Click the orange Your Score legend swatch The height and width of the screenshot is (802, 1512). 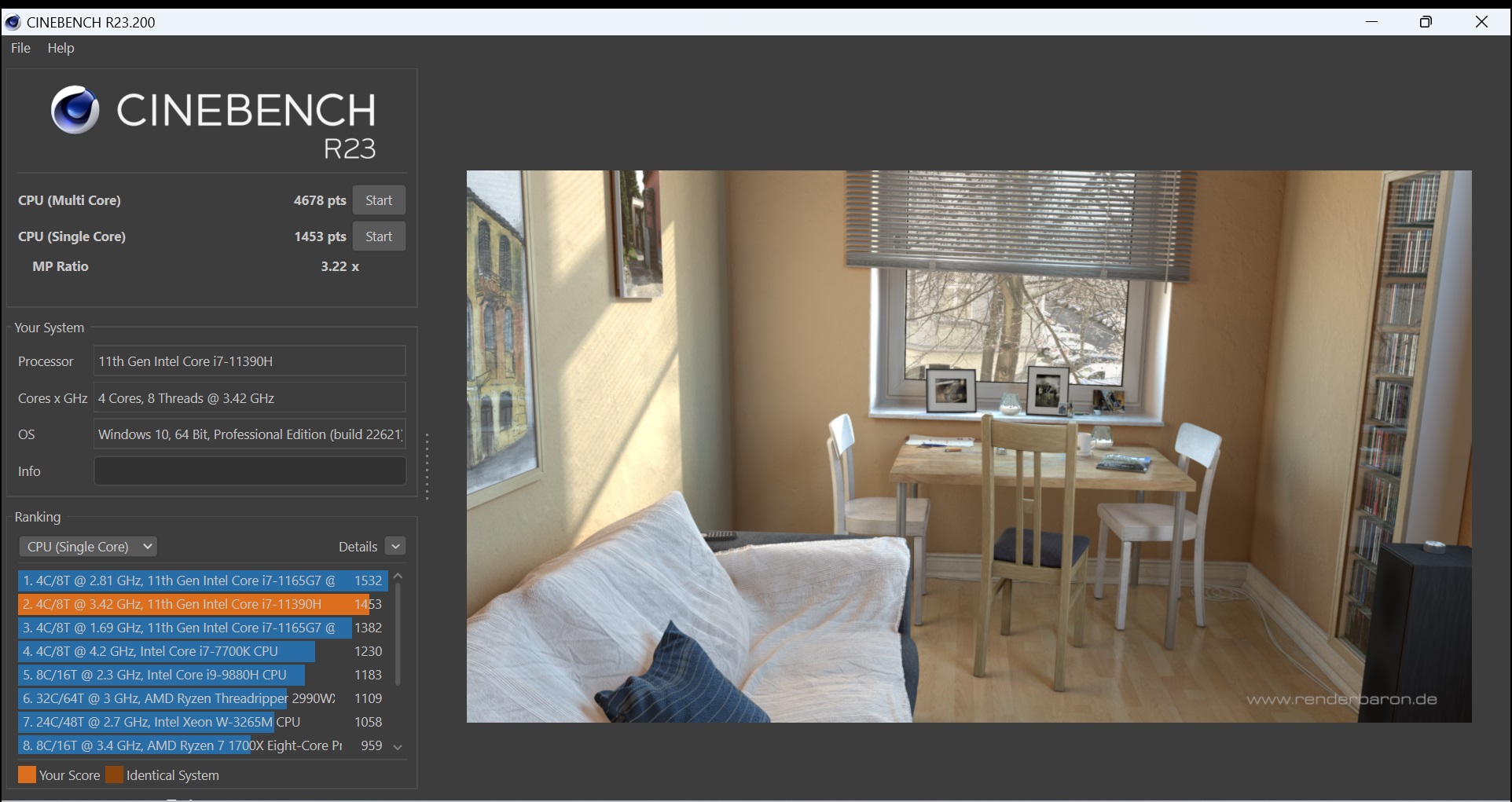point(27,775)
